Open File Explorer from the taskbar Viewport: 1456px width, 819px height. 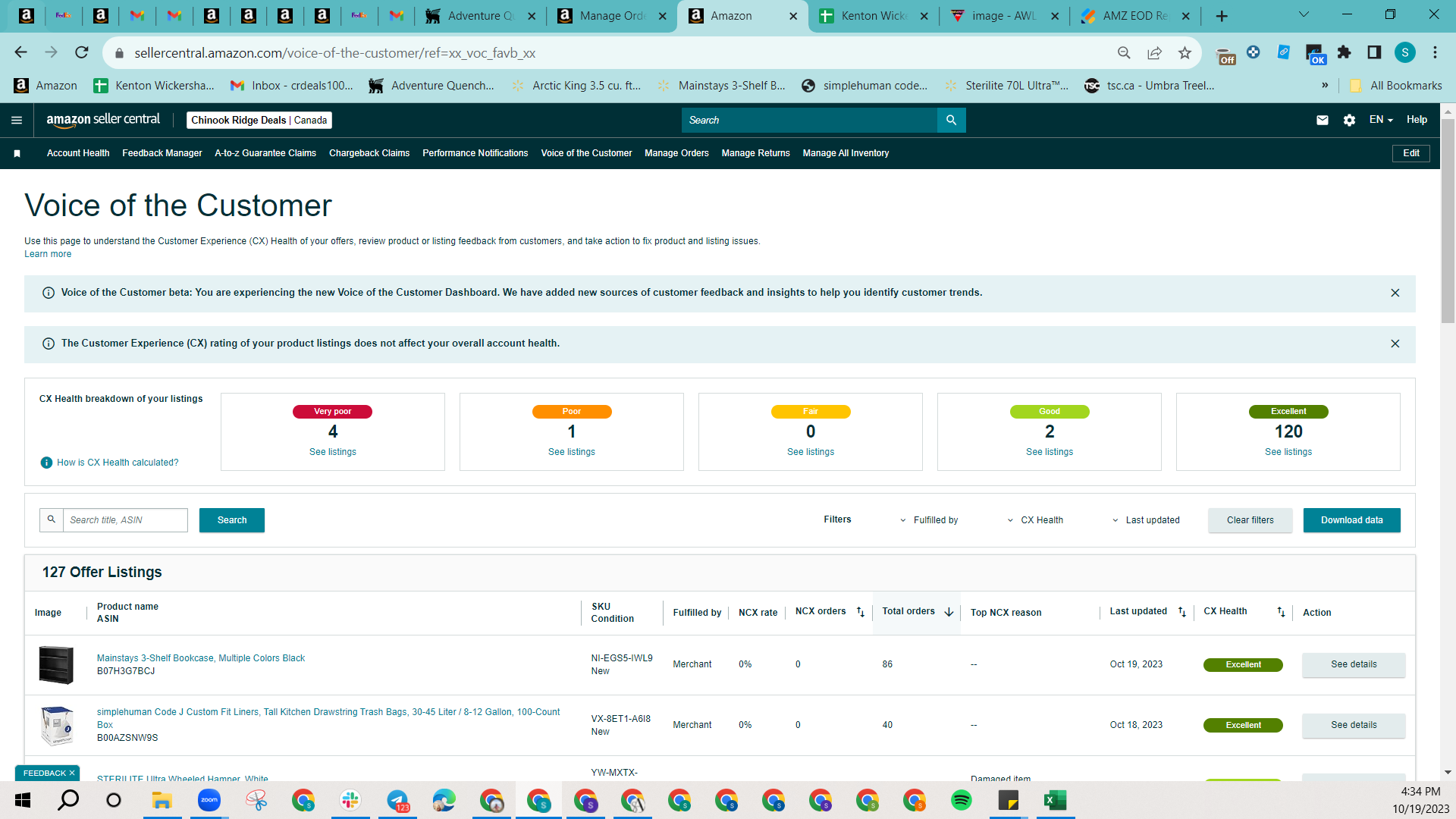point(162,800)
